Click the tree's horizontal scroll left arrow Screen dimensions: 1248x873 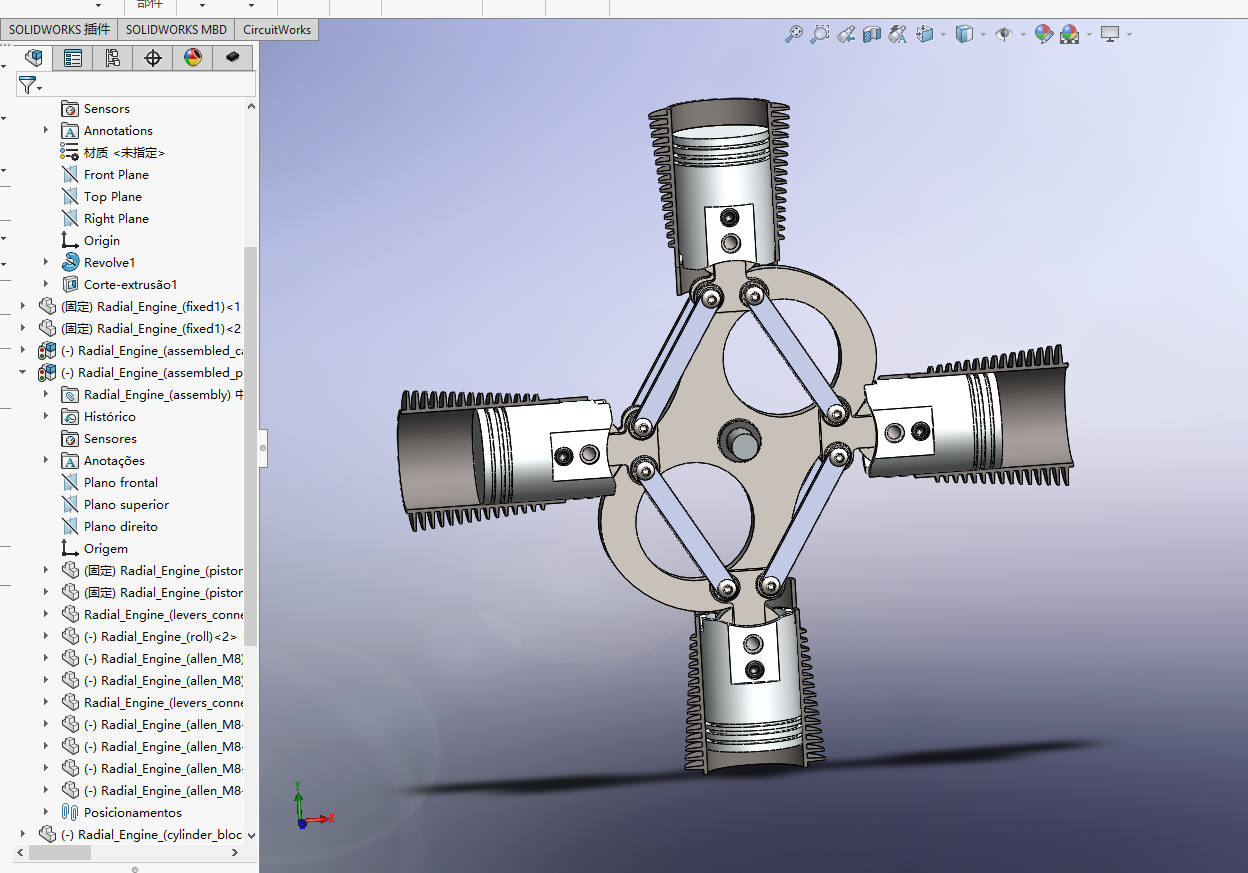(x=20, y=853)
